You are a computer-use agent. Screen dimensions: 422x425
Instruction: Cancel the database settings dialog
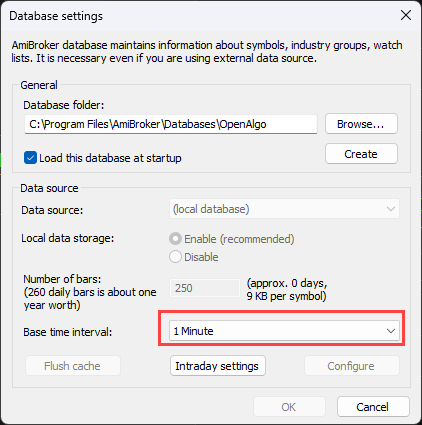tap(373, 407)
